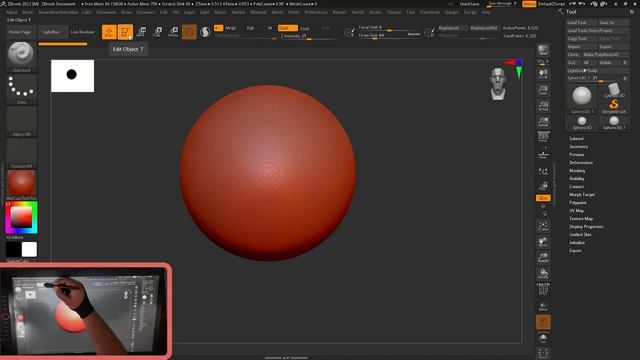Image resolution: width=640 pixels, height=360 pixels.
Task: Open the Document menu
Action: pyautogui.click(x=106, y=12)
